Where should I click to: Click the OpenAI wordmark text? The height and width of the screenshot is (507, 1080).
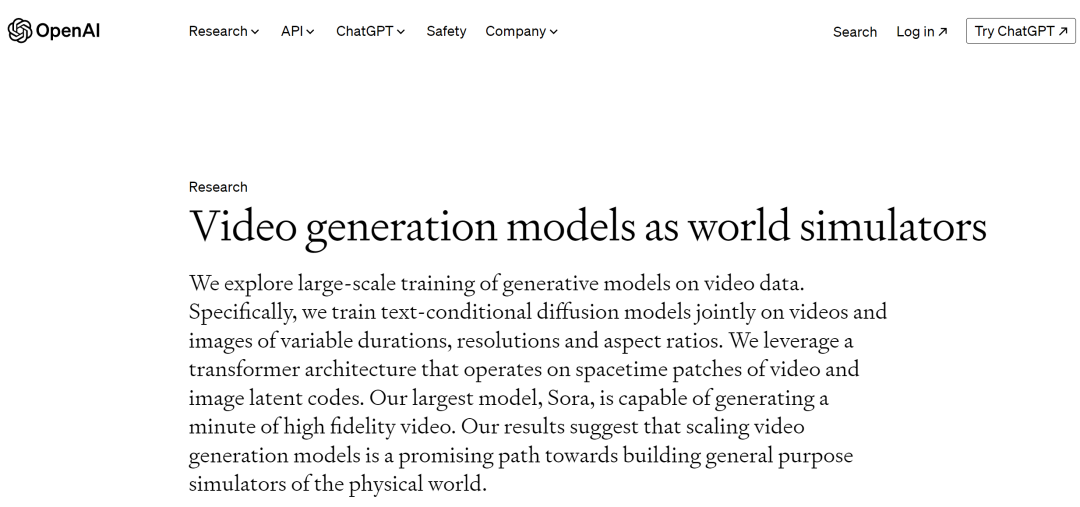68,31
